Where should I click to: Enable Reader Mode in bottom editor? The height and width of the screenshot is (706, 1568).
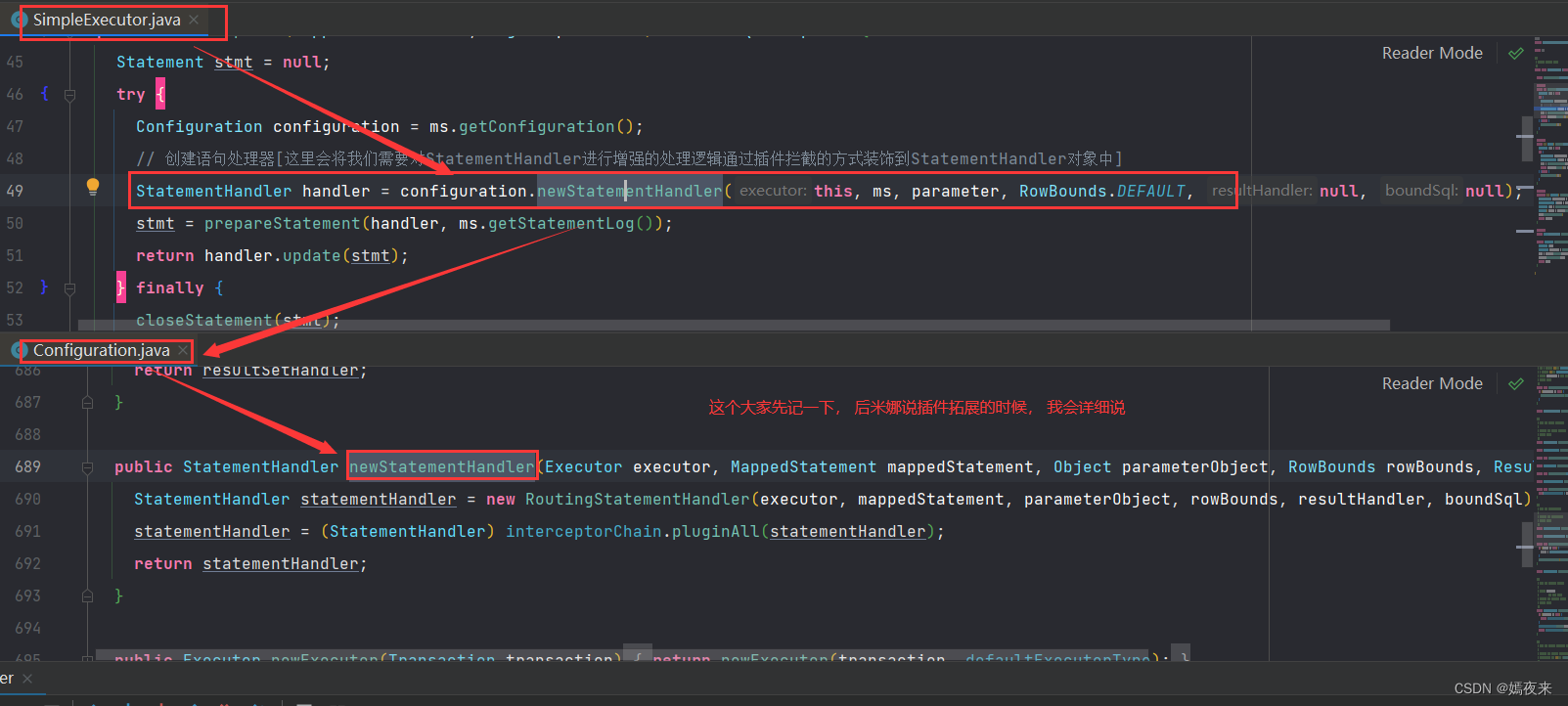1432,383
